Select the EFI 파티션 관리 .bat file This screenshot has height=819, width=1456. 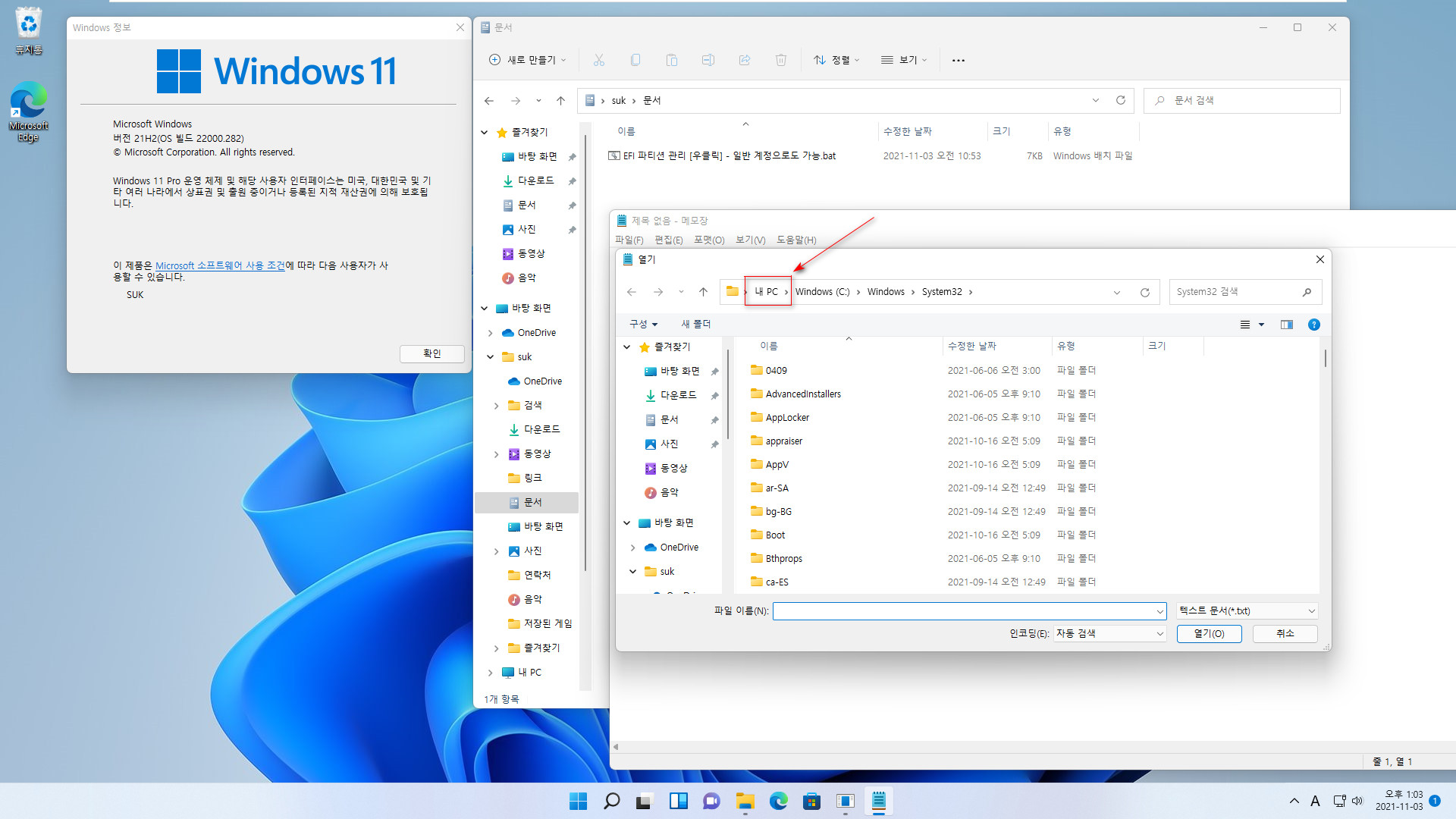click(722, 156)
